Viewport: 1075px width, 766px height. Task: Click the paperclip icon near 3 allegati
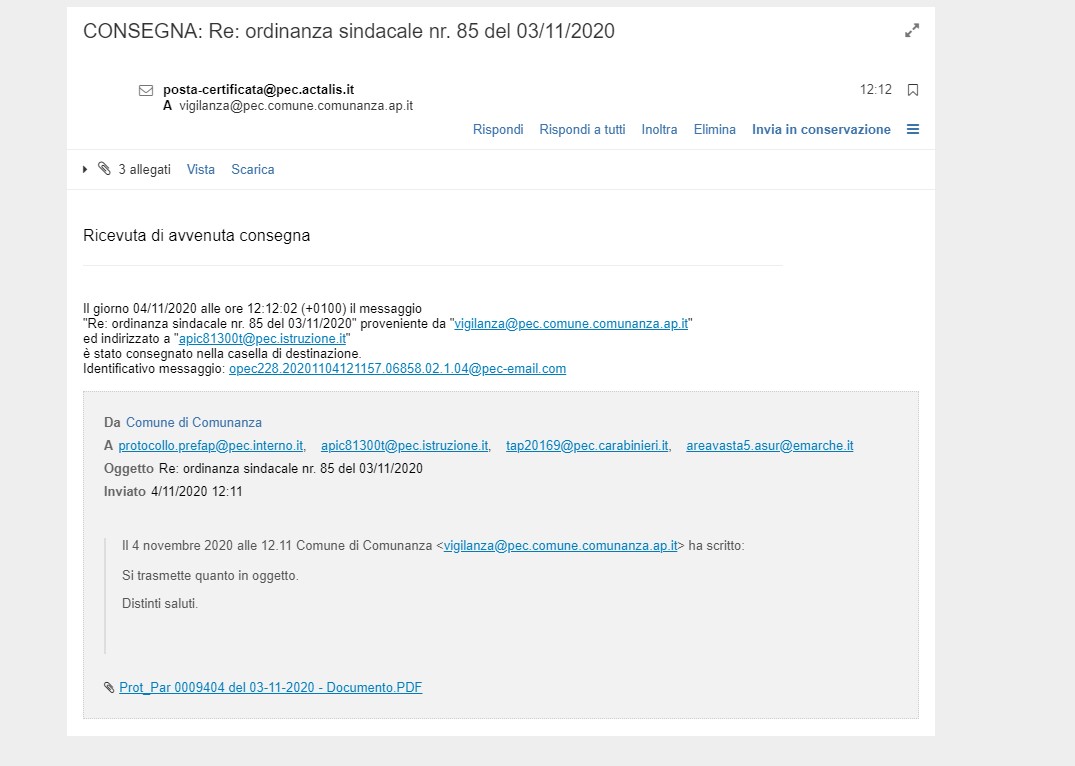point(104,170)
